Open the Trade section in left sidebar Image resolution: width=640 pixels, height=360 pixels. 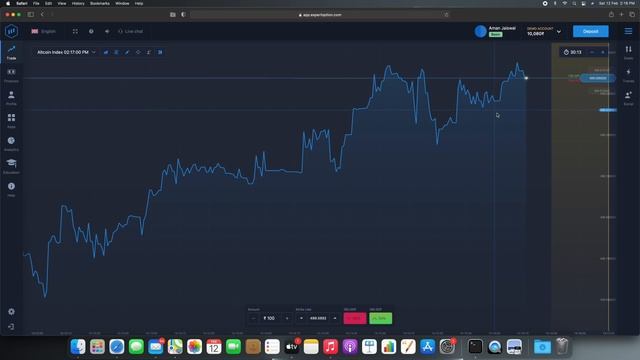tap(11, 52)
